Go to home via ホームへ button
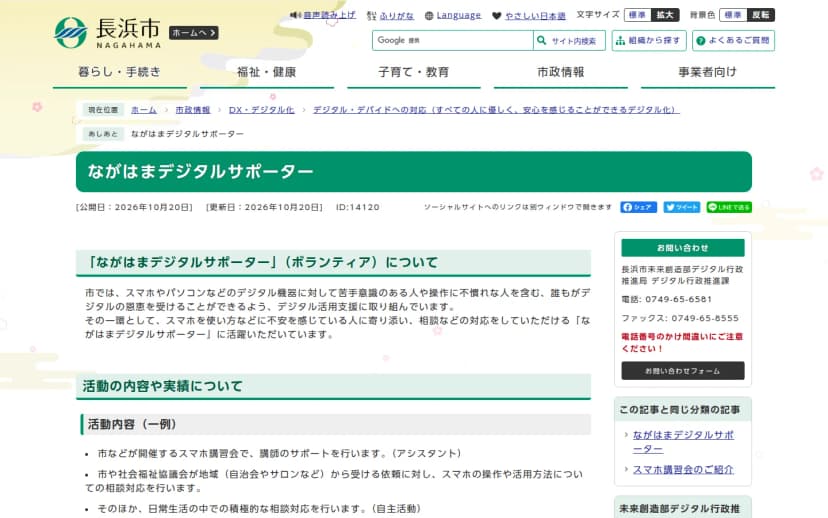Image resolution: width=828 pixels, height=518 pixels. (193, 33)
